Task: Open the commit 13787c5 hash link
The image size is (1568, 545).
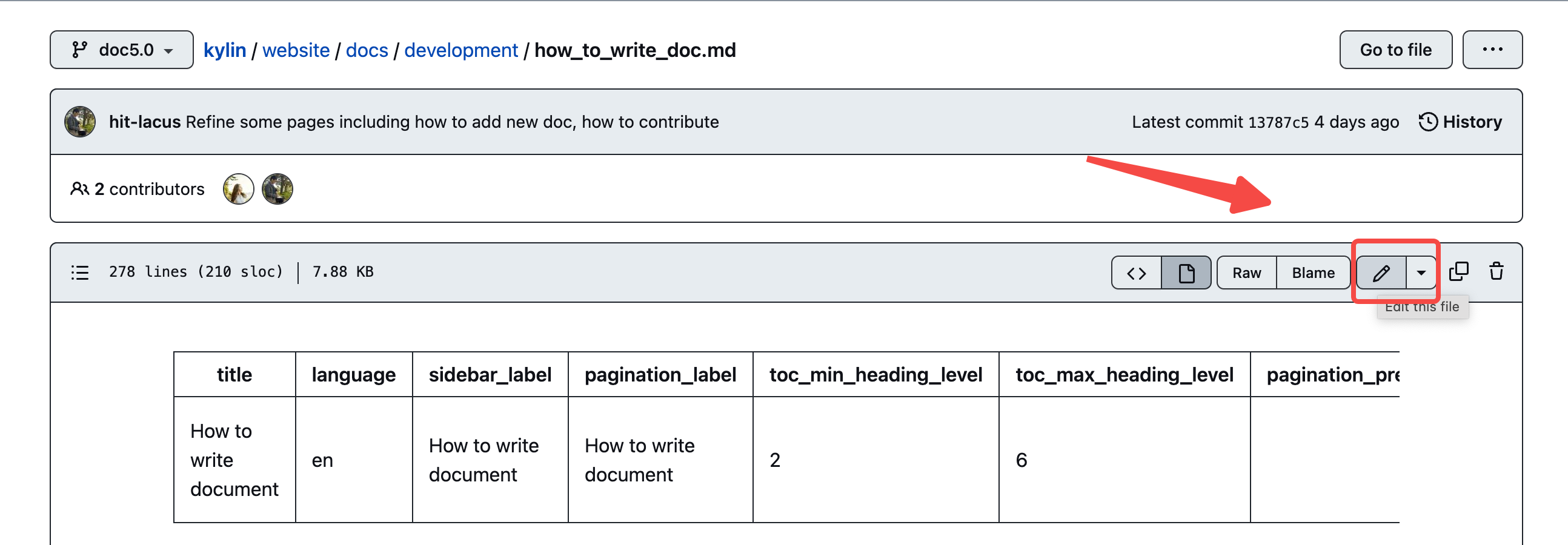Action: tap(1278, 122)
